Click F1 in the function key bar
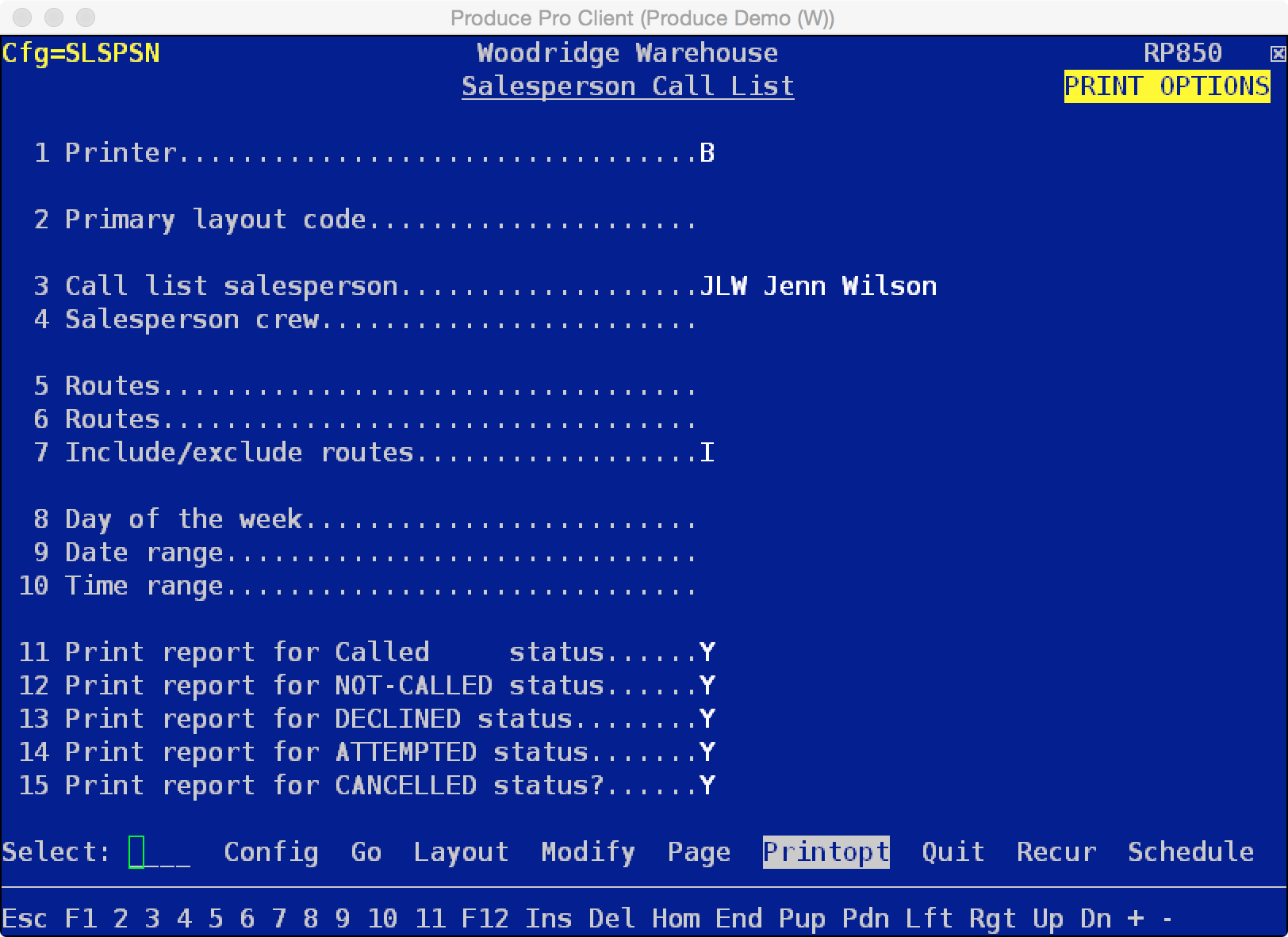The width and height of the screenshot is (1288, 937). point(81,919)
